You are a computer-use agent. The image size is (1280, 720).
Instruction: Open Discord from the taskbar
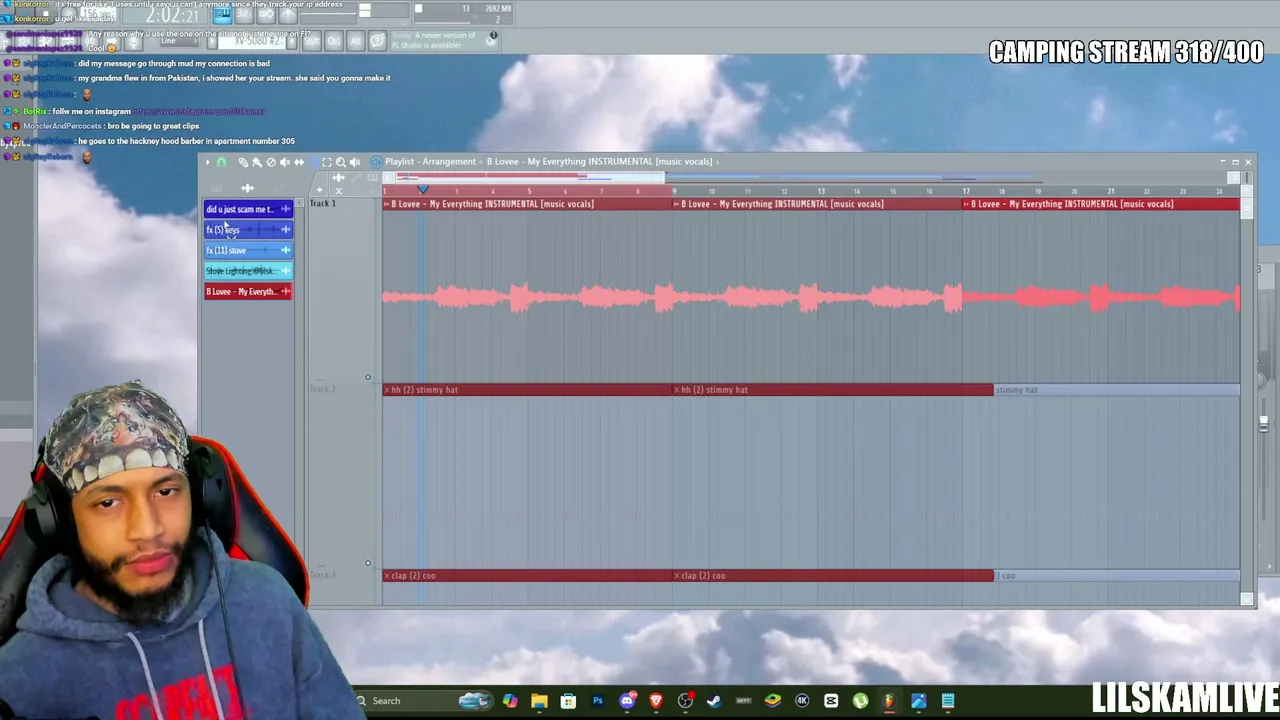click(627, 701)
